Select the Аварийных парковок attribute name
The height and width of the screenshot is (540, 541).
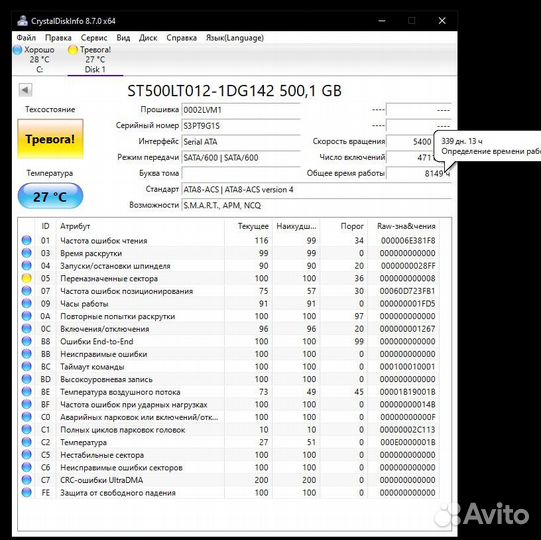(x=139, y=417)
